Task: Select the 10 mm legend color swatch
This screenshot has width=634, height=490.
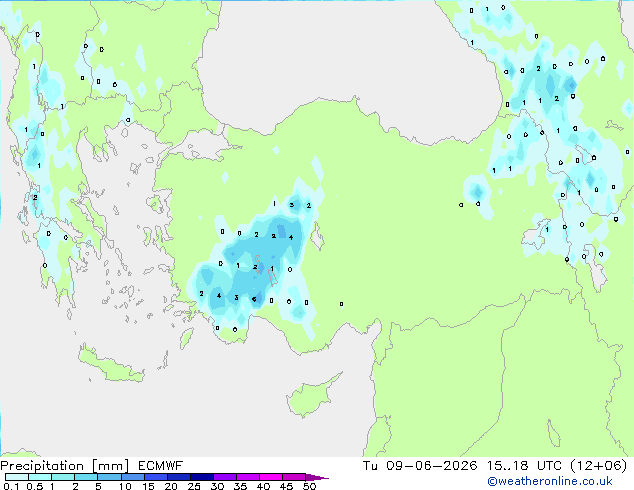Action: 132,477
